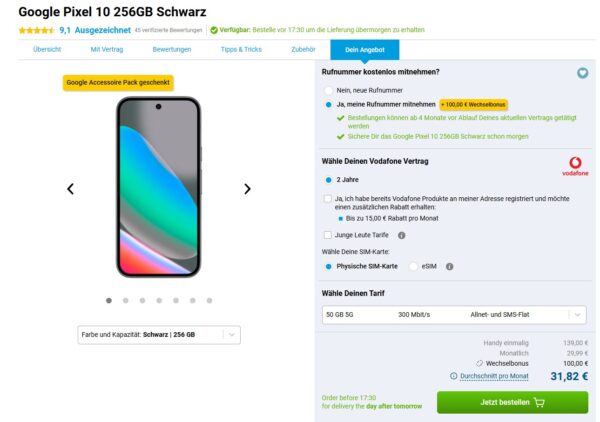600x422 pixels.
Task: Click the star rating icons
Action: click(x=36, y=30)
